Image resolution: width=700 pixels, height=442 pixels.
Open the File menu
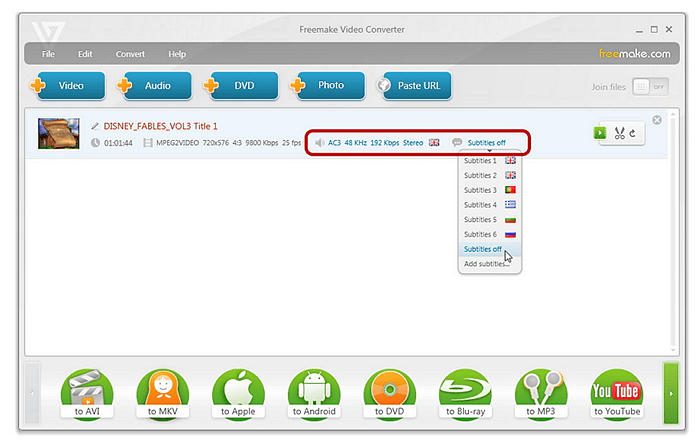(48, 54)
